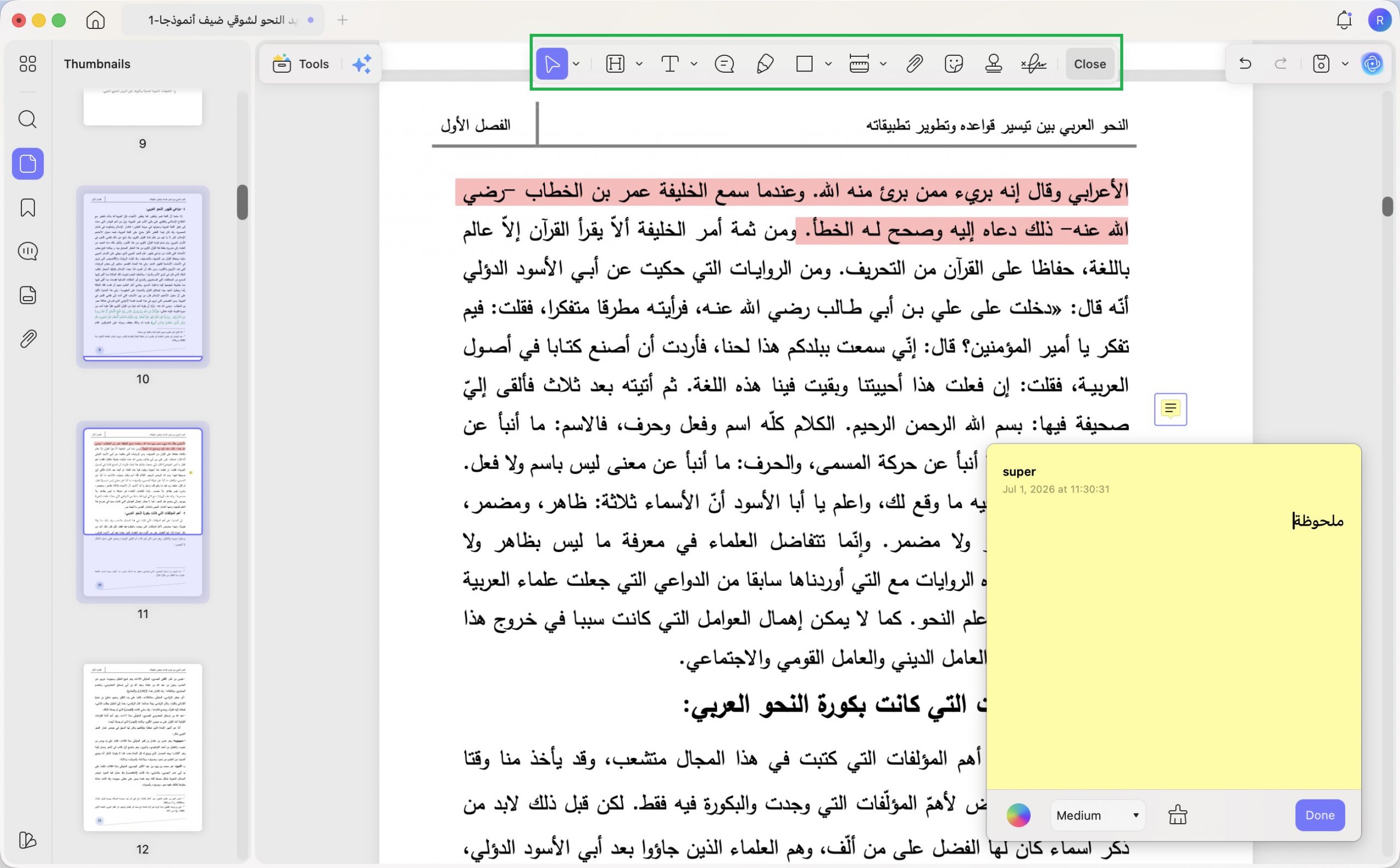Open the UPDF AI assistant icon
The width and height of the screenshot is (1400, 868).
(x=1372, y=64)
